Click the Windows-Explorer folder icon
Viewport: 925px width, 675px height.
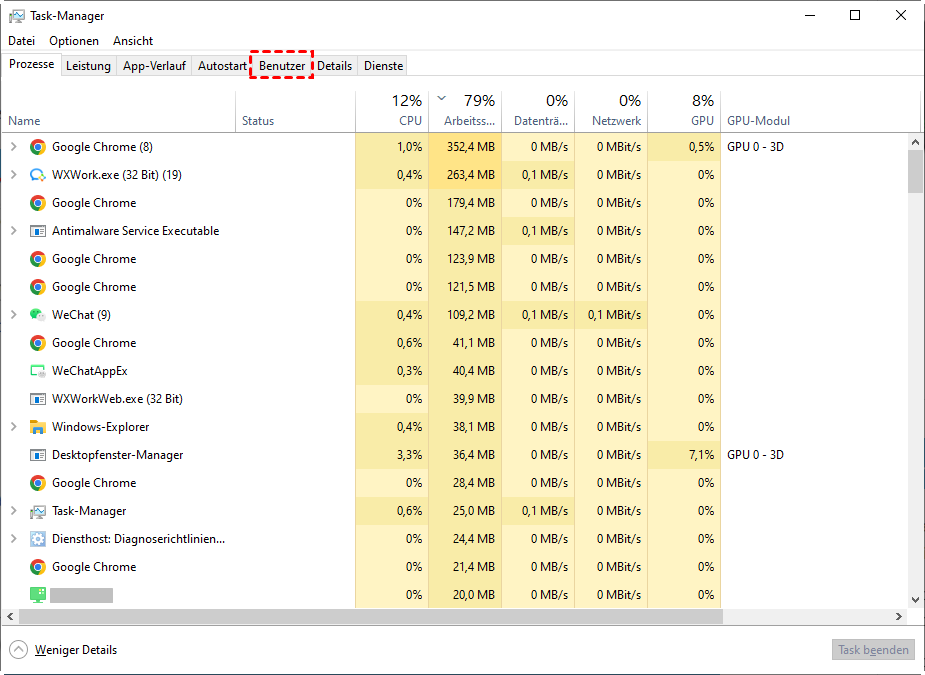(x=38, y=427)
